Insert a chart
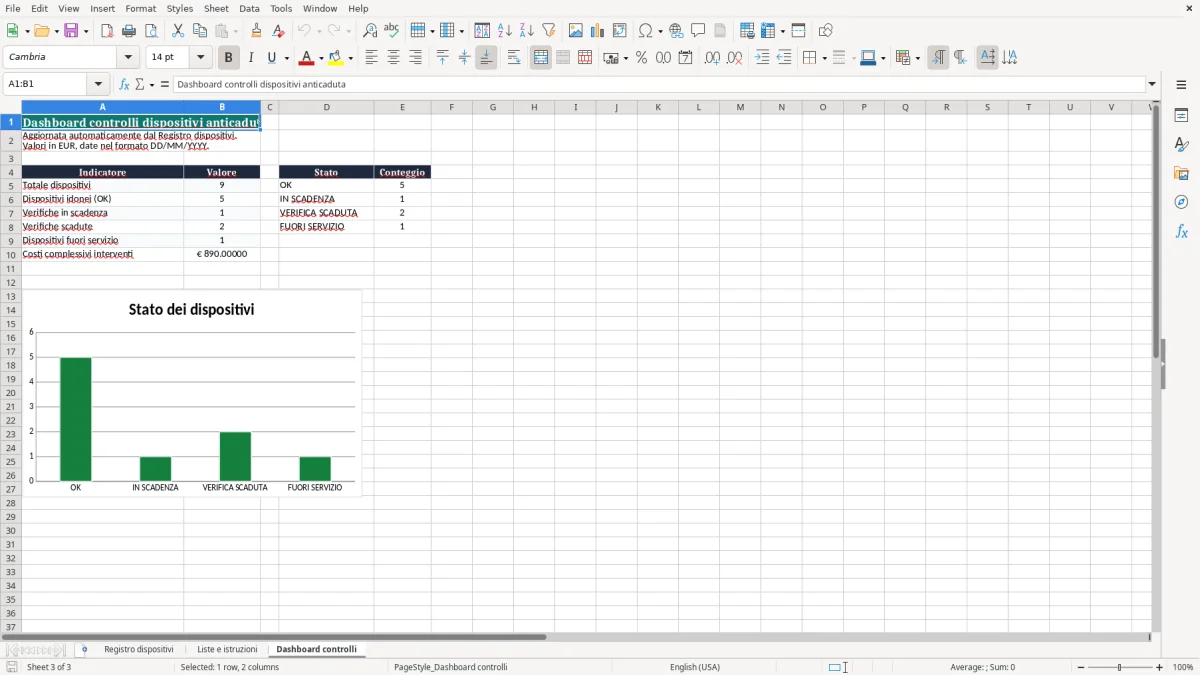Viewport: 1200px width, 675px height. click(598, 31)
